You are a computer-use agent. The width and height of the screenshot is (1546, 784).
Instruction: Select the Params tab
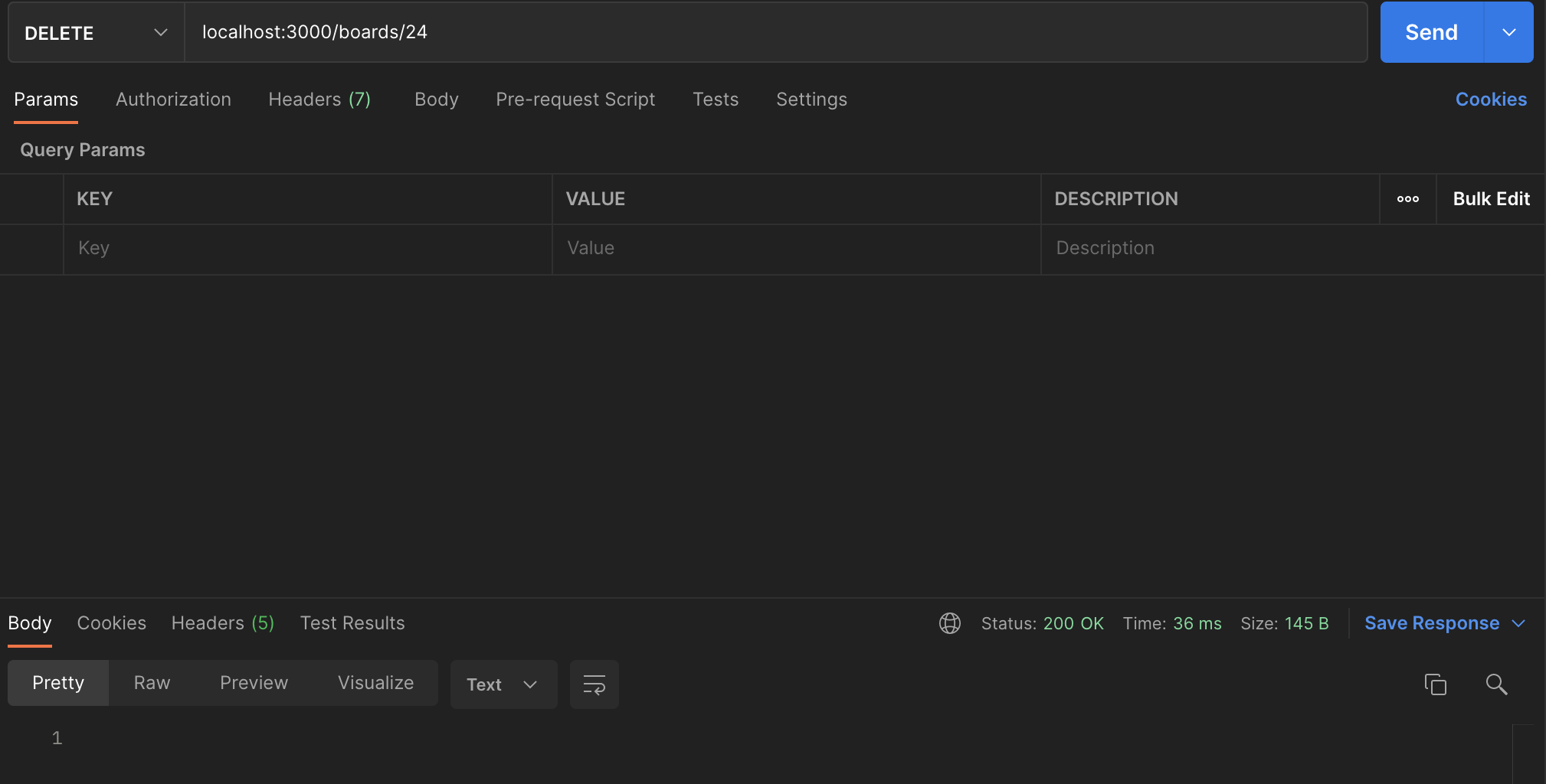pos(46,100)
